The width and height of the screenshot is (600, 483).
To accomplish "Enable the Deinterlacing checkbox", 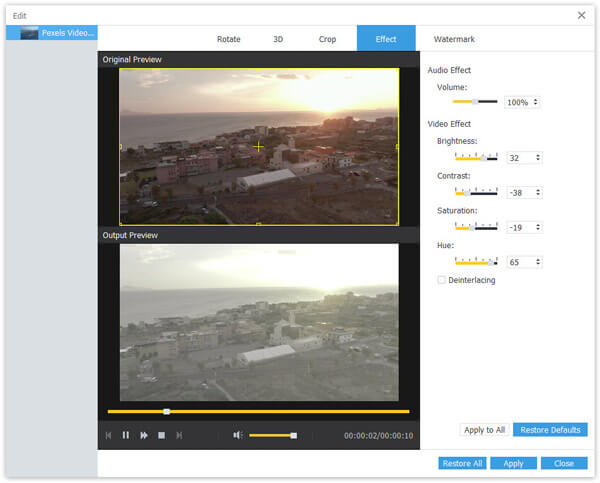I will tap(441, 280).
